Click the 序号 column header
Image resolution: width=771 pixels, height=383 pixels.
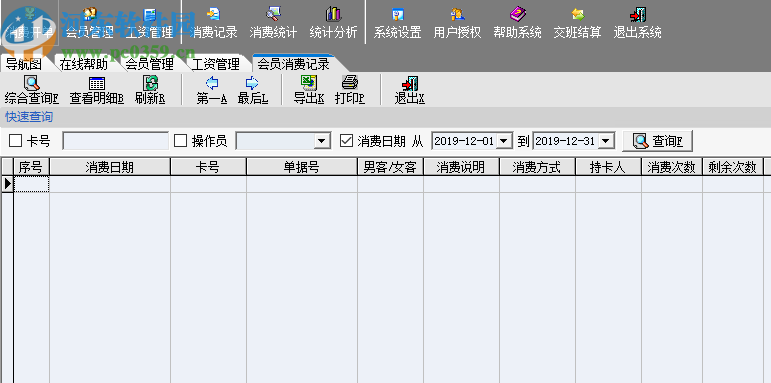tap(31, 167)
